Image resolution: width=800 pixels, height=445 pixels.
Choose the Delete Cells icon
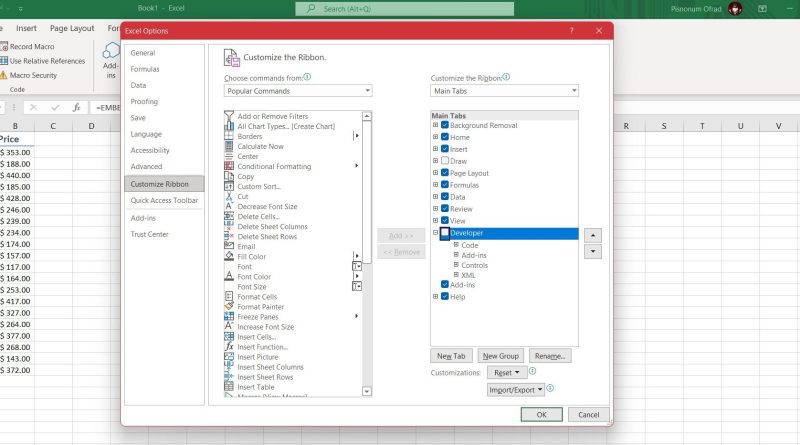229,216
